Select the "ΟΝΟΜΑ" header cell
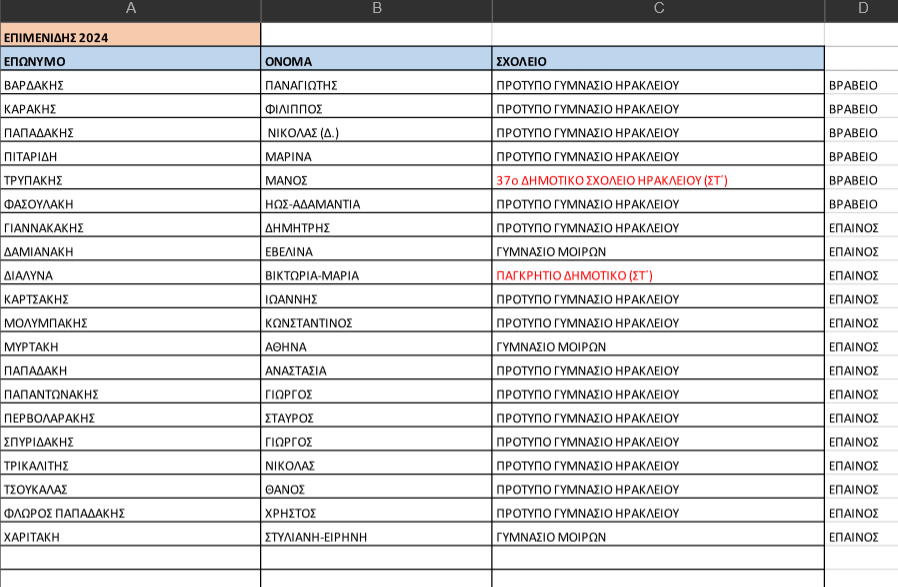The width and height of the screenshot is (898, 587). click(376, 62)
